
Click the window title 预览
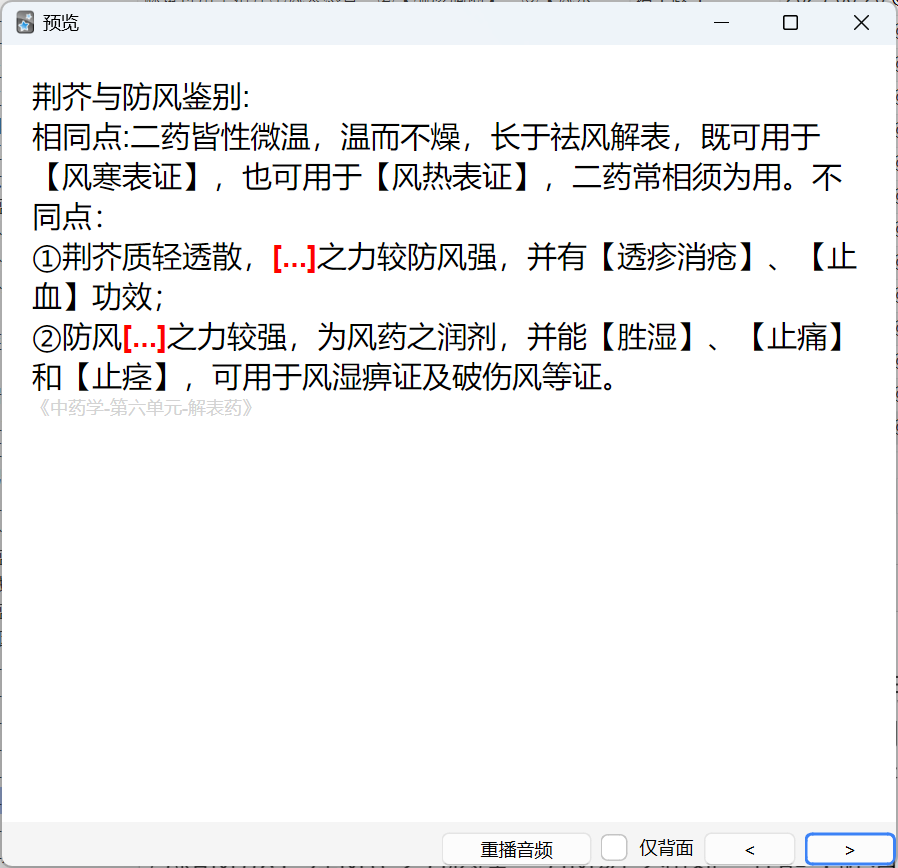pyautogui.click(x=60, y=23)
